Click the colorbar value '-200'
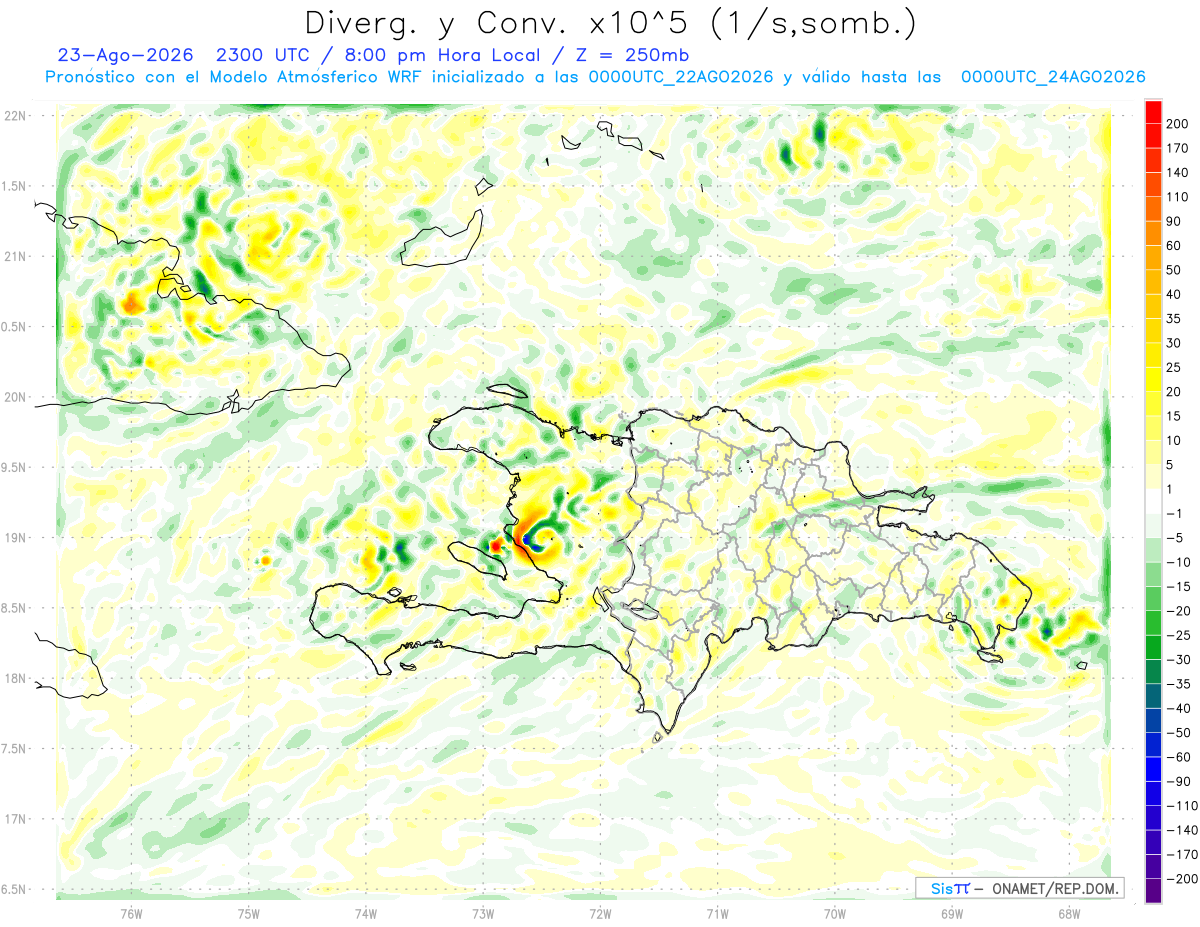The width and height of the screenshot is (1200, 927). 1183,878
